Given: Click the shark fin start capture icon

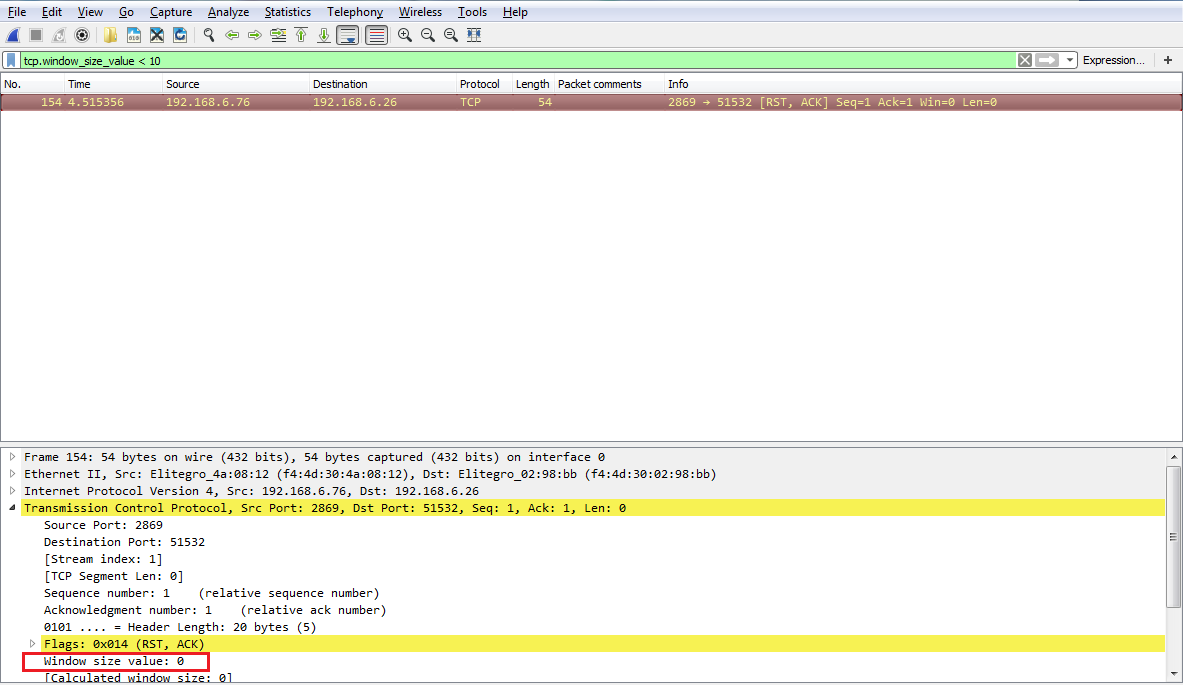Looking at the screenshot, I should 14,35.
